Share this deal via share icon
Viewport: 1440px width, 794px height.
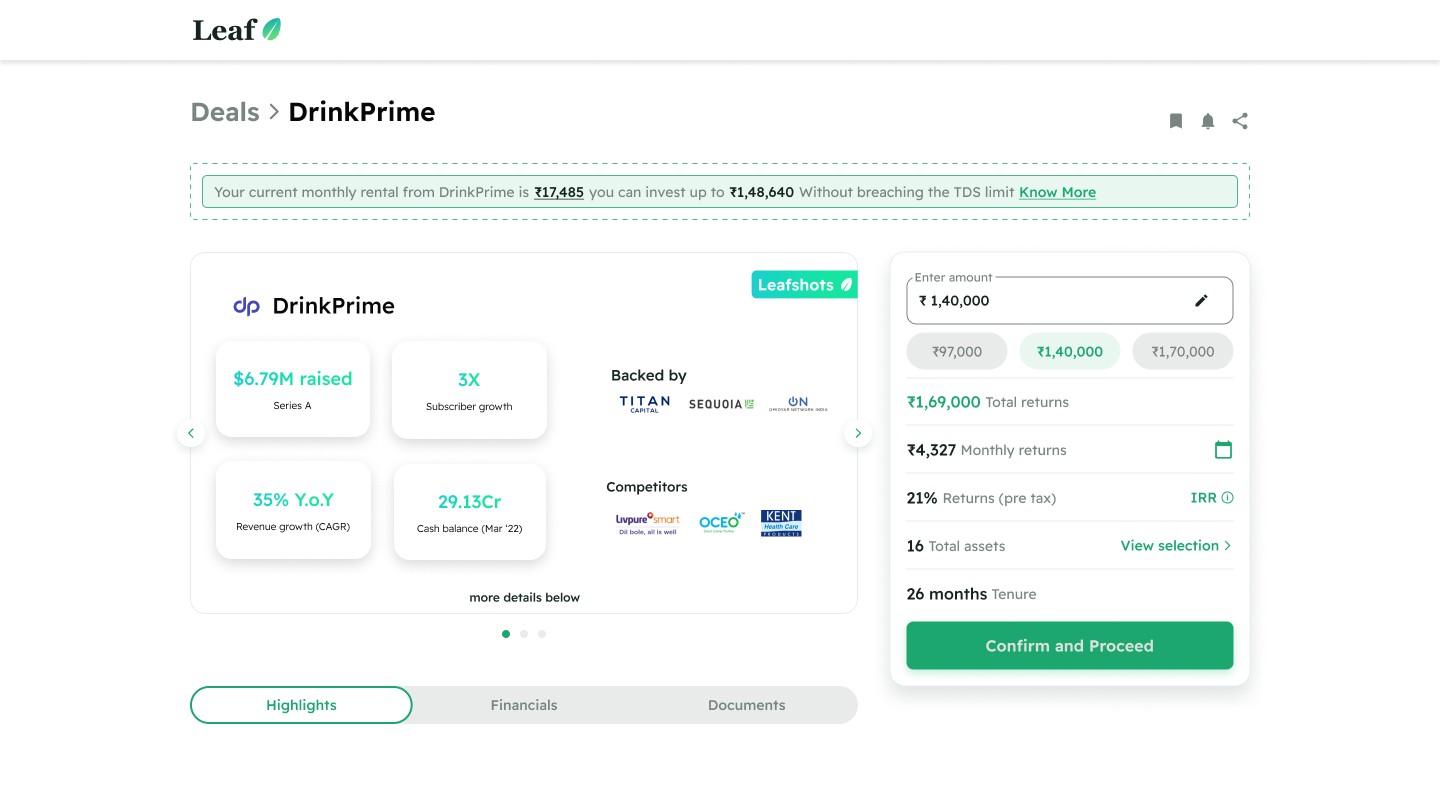coord(1240,121)
